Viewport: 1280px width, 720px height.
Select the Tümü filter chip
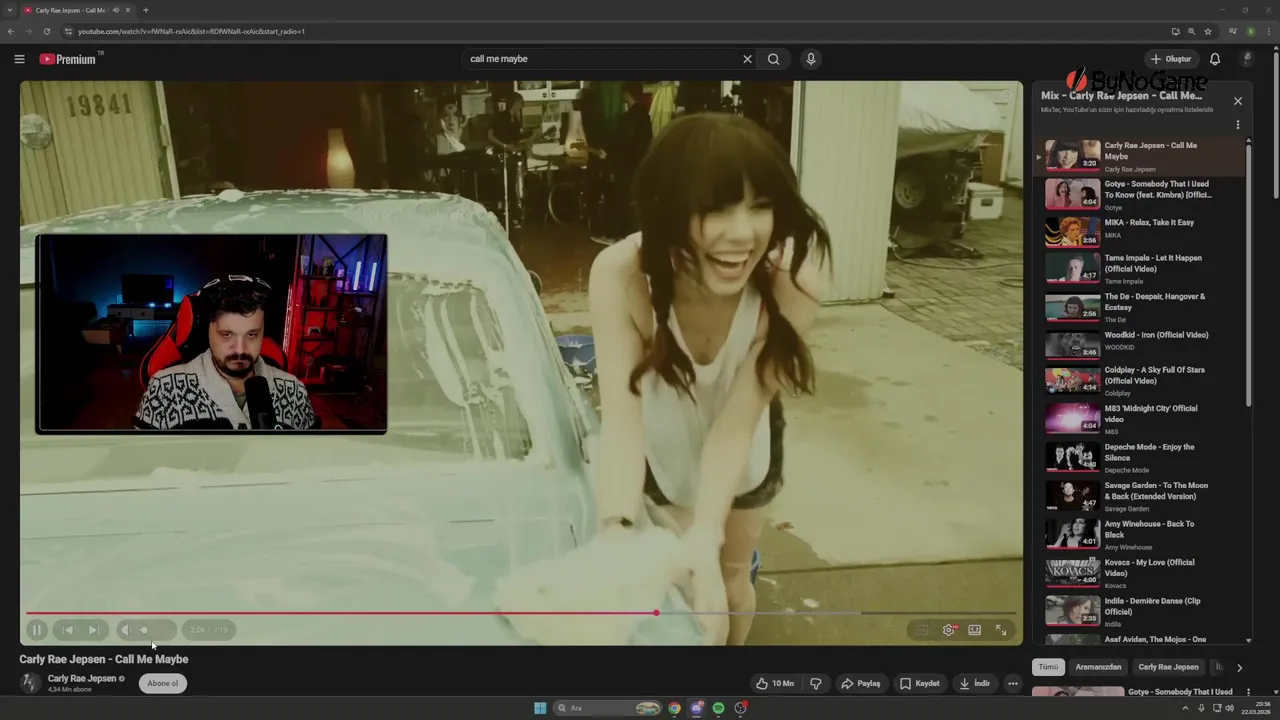[x=1048, y=667]
